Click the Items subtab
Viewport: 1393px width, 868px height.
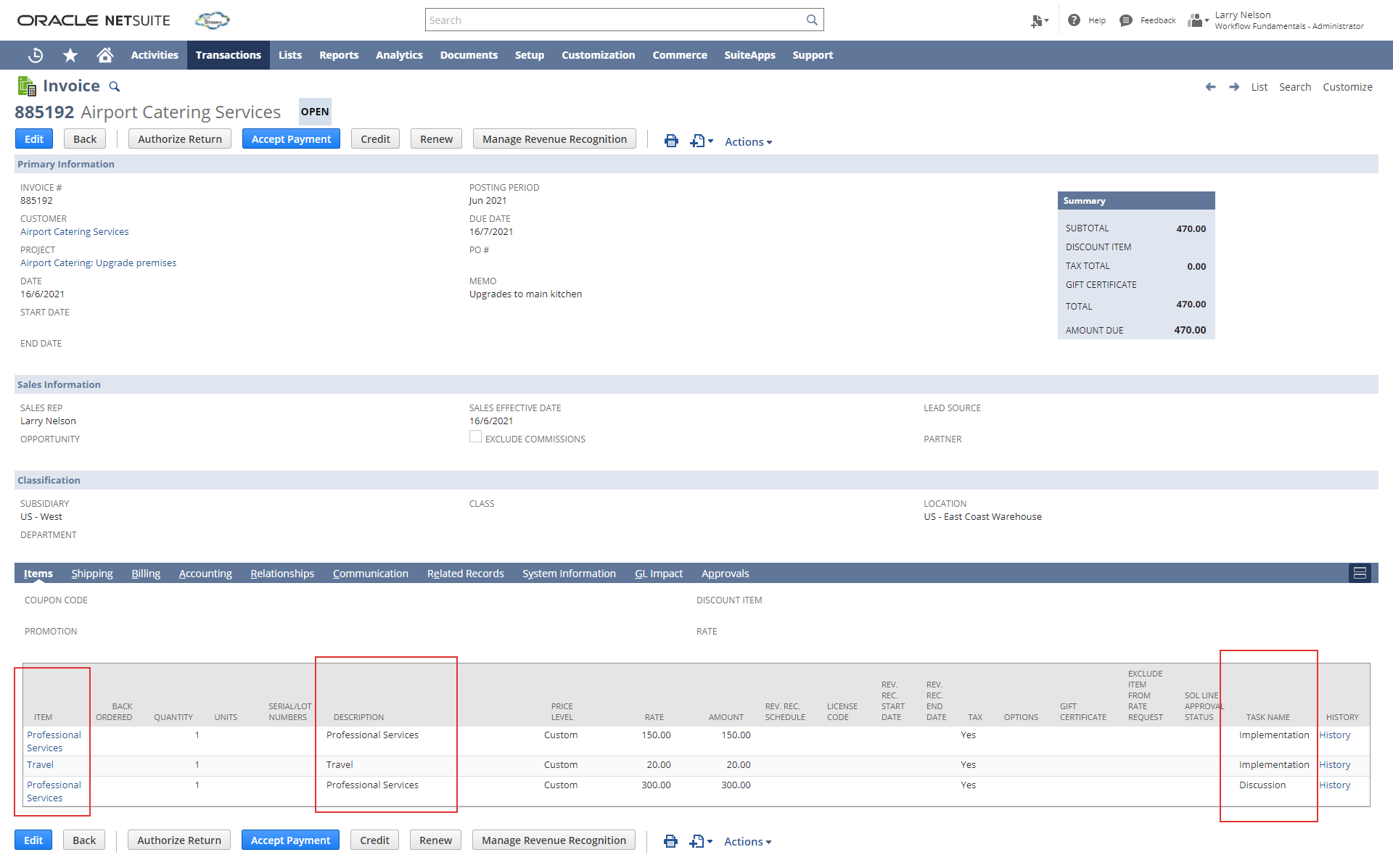[38, 574]
